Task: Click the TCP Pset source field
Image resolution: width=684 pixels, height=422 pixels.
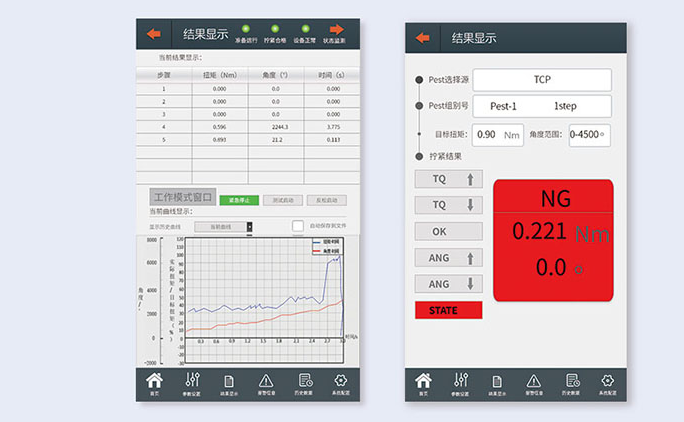Action: (x=542, y=79)
